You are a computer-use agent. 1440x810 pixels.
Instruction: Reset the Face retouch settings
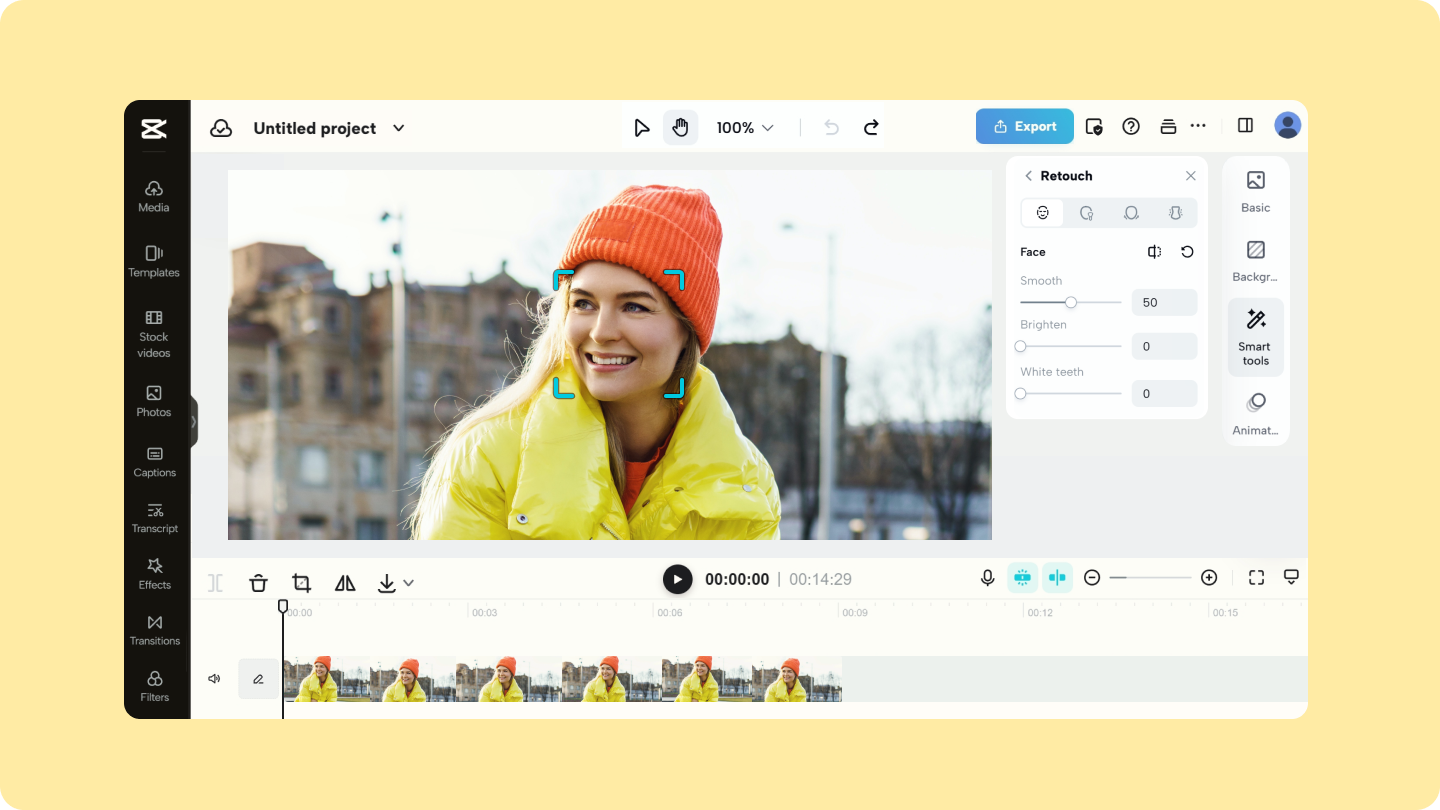[x=1187, y=252]
